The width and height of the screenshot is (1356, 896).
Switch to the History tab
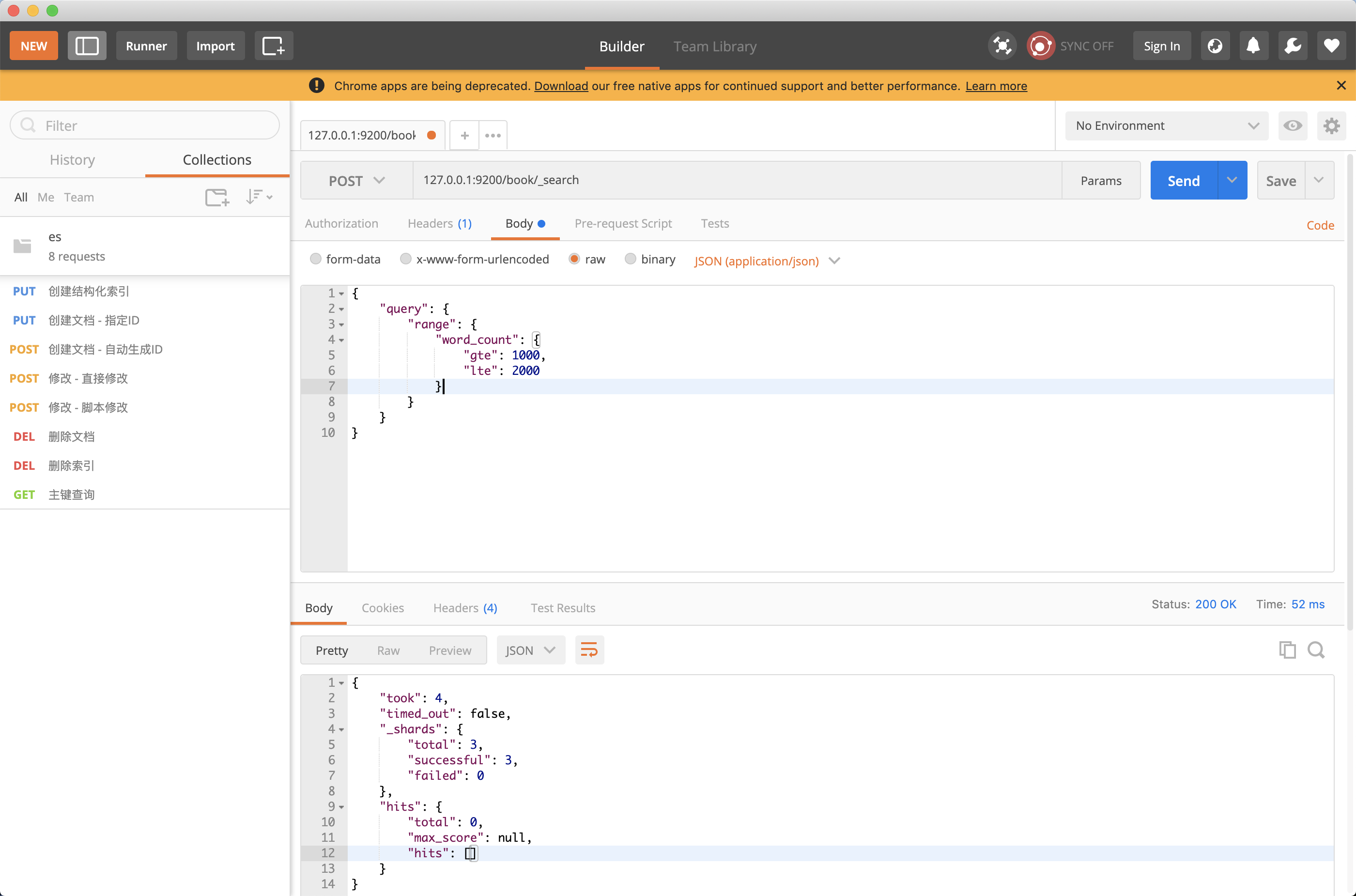tap(72, 160)
